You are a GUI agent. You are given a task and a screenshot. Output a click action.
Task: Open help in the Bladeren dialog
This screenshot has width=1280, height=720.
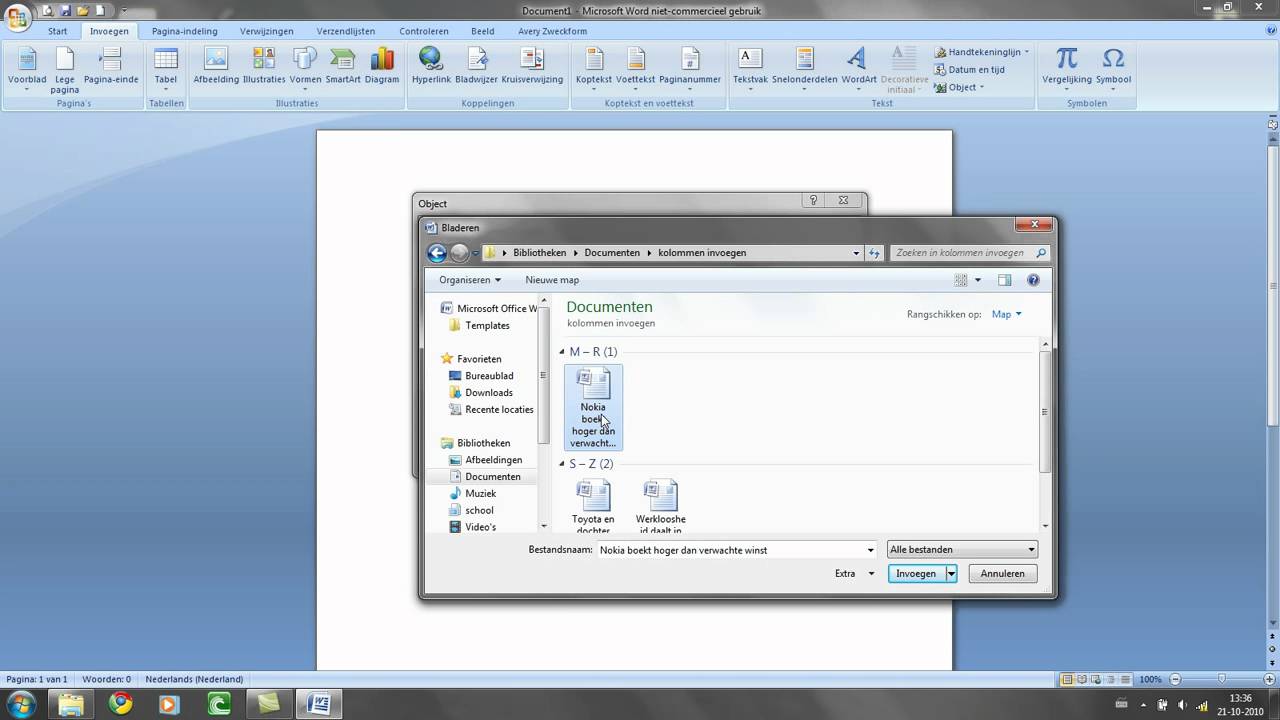[1033, 280]
